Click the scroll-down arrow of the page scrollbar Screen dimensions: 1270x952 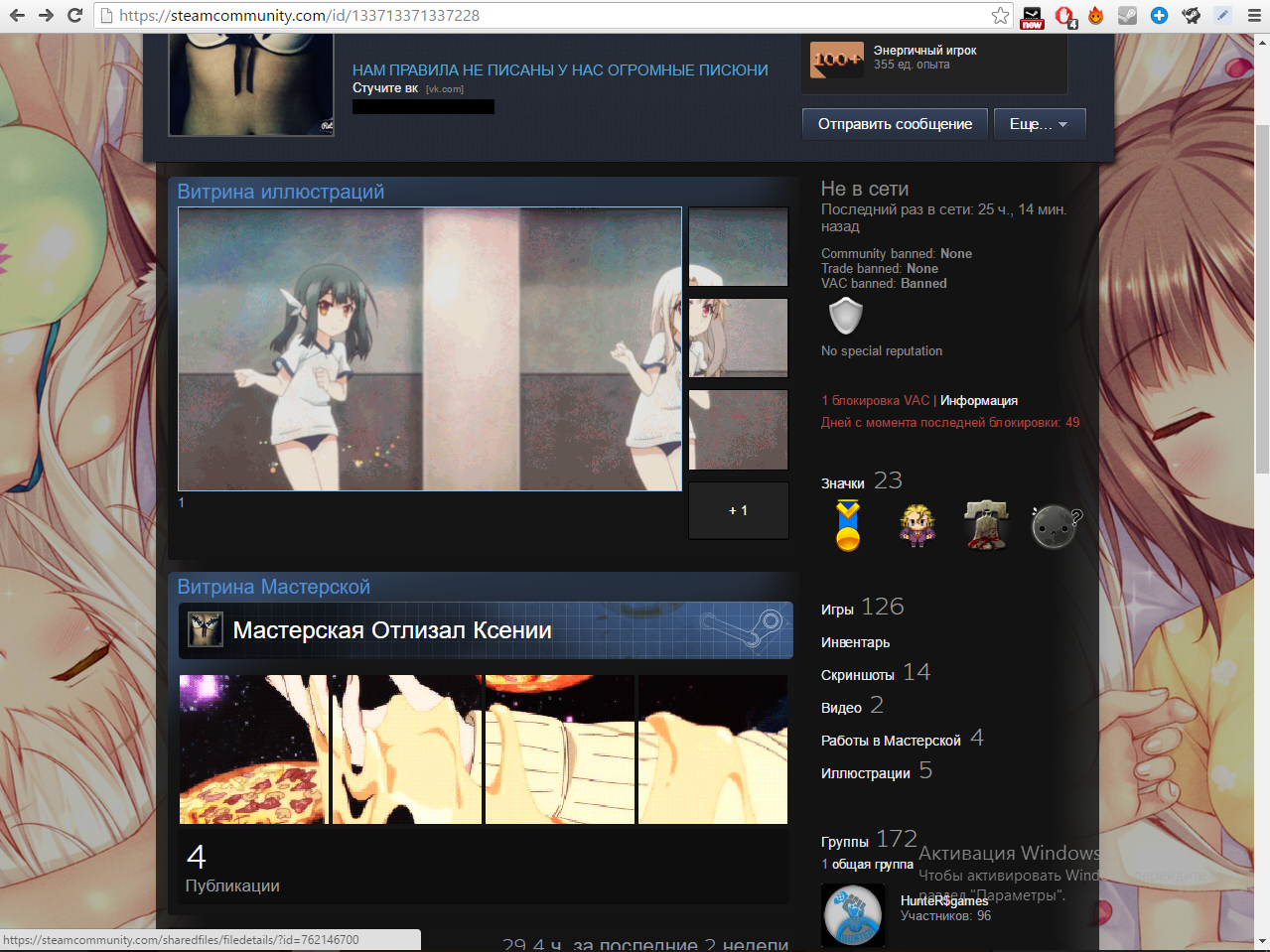pos(1262,942)
